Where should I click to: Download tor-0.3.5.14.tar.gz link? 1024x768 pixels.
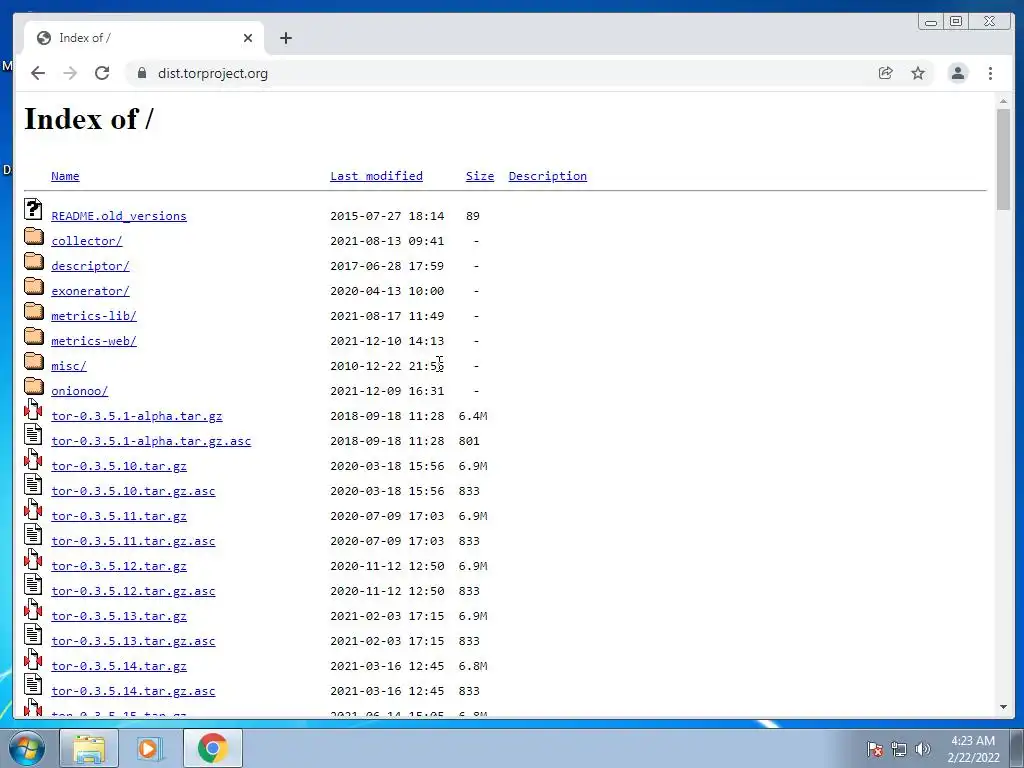pyautogui.click(x=119, y=666)
